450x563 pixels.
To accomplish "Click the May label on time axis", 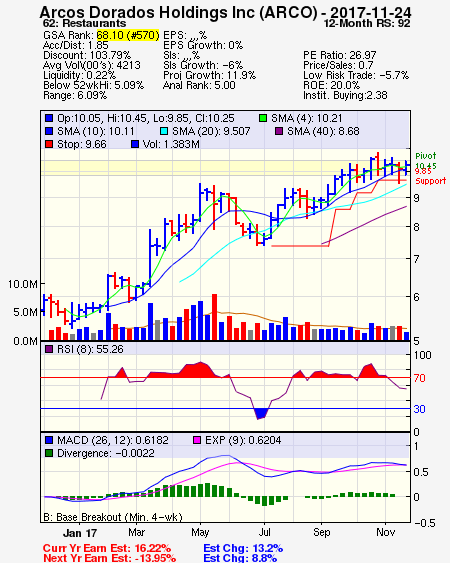I will pyautogui.click(x=200, y=532).
